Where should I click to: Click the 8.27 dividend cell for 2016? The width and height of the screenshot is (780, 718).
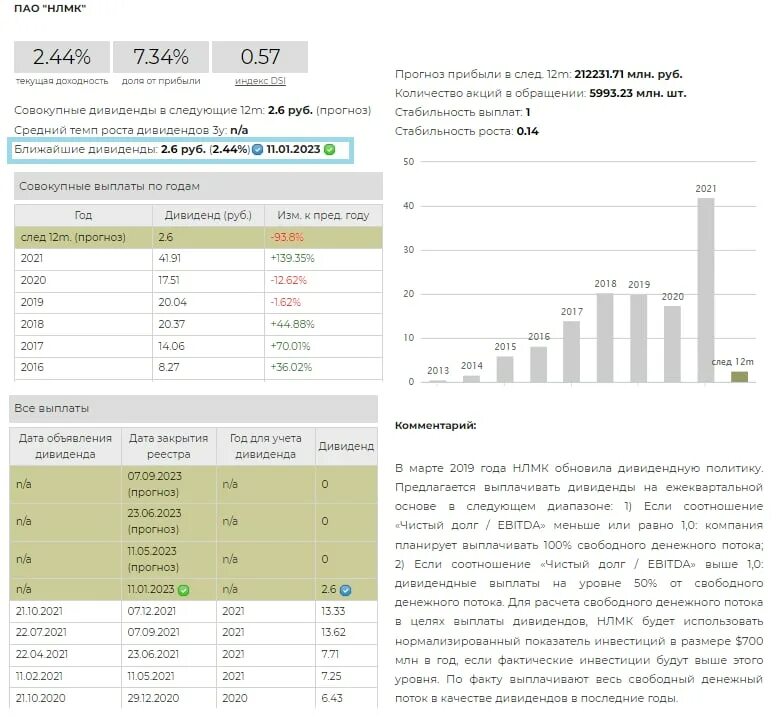[169, 367]
